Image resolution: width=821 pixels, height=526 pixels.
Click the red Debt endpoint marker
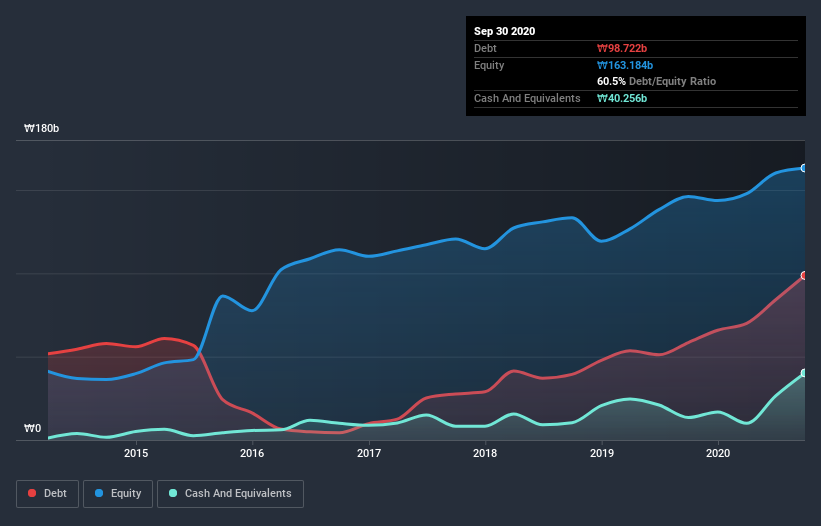804,275
